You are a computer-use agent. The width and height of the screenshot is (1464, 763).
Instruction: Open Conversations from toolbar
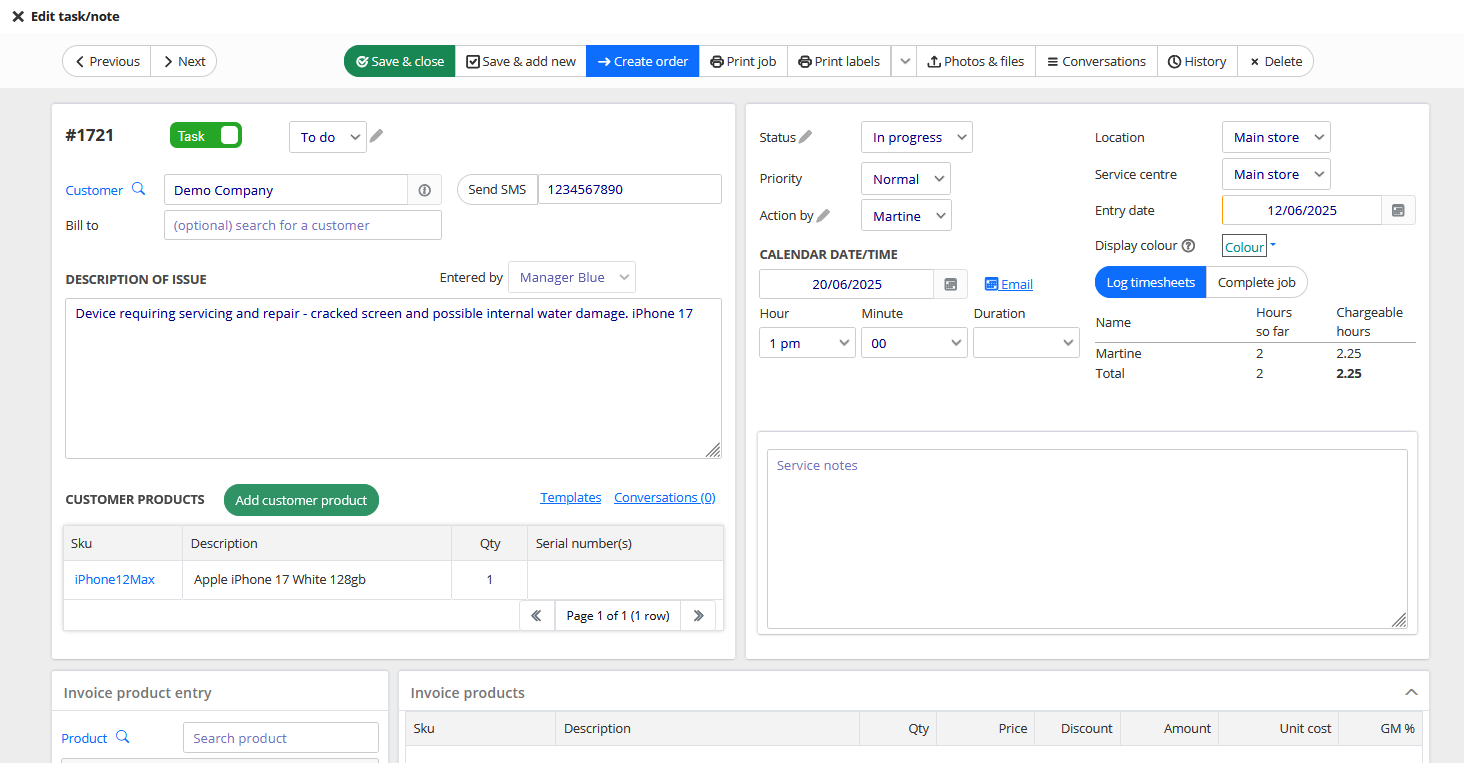pos(1096,61)
